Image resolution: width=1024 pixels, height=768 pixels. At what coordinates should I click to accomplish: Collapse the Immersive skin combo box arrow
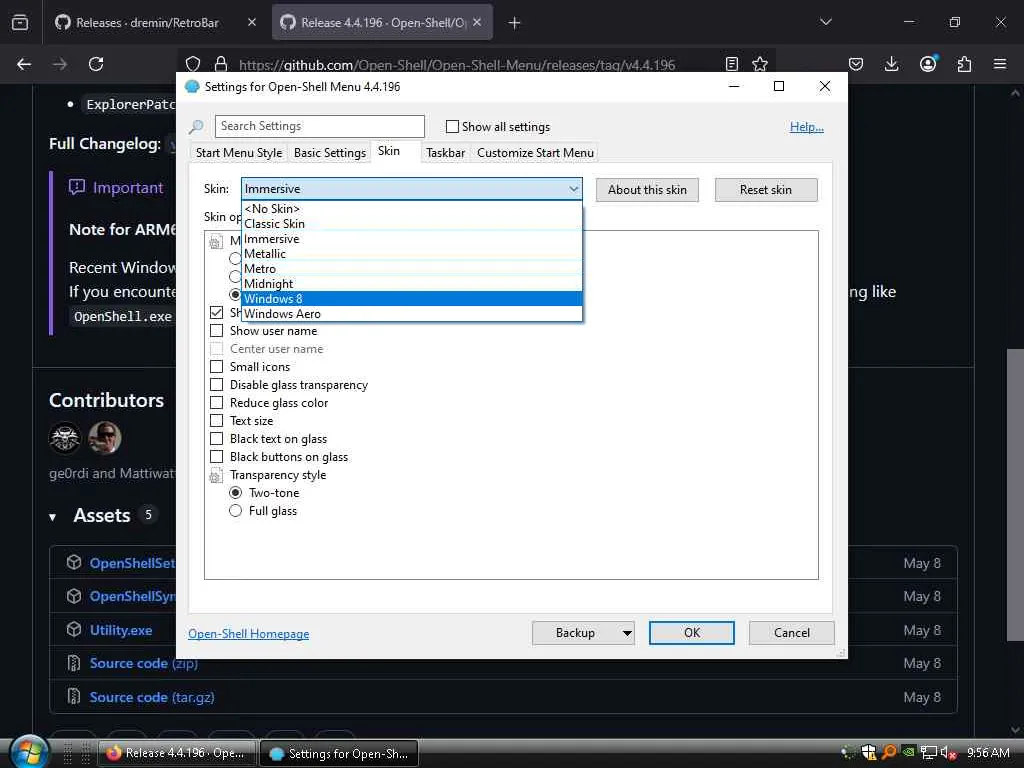[x=573, y=189]
